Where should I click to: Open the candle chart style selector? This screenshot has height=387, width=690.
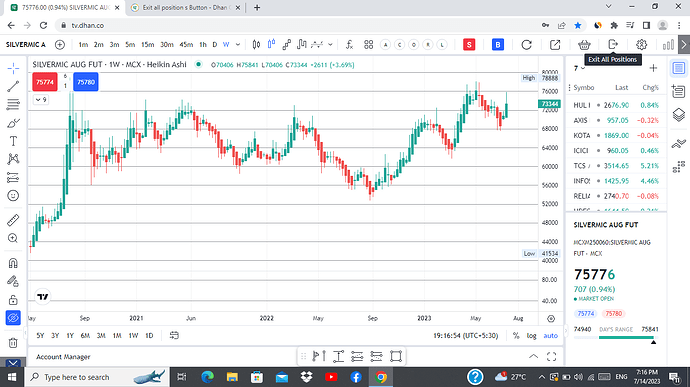256,44
